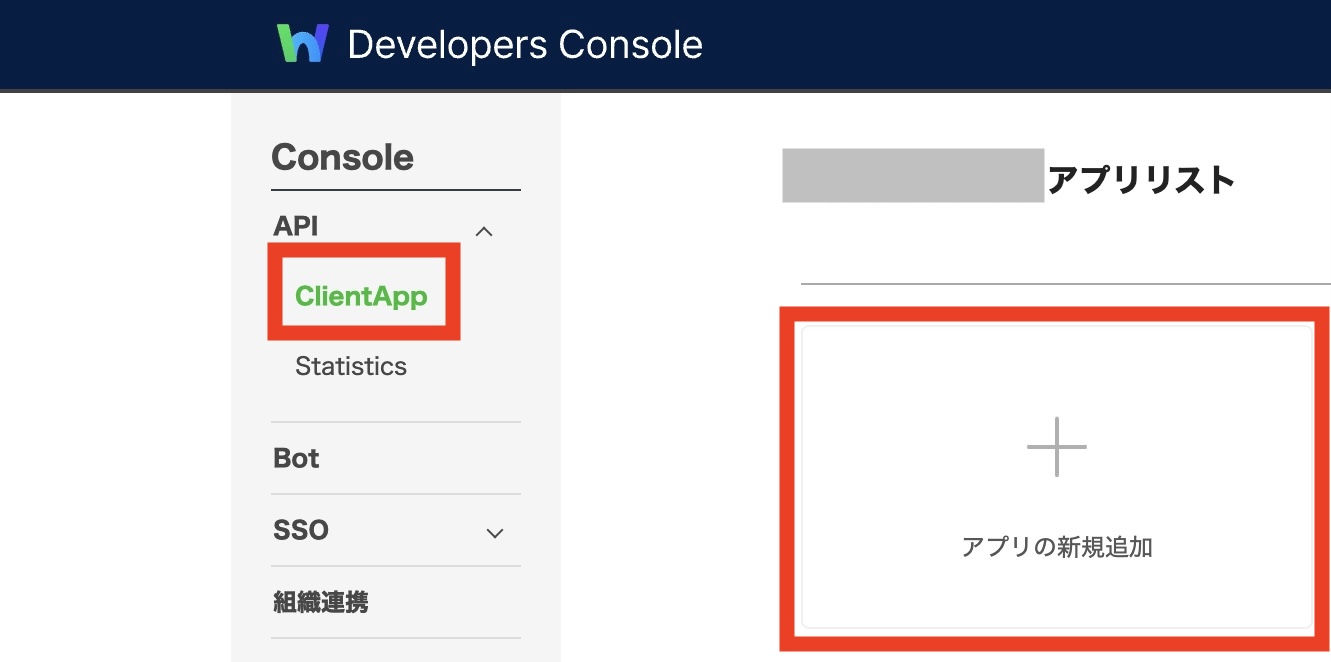
Task: Open ClientApp under API
Action: pyautogui.click(x=361, y=296)
